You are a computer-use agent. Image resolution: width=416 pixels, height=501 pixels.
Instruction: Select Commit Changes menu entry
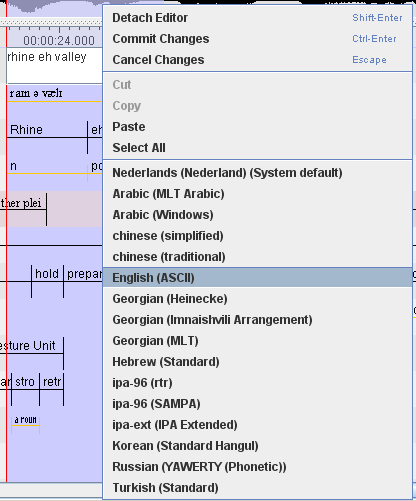(x=257, y=39)
